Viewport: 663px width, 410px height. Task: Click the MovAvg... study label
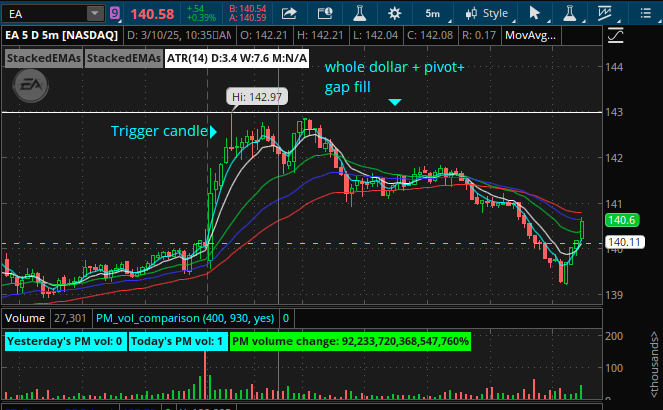point(530,35)
